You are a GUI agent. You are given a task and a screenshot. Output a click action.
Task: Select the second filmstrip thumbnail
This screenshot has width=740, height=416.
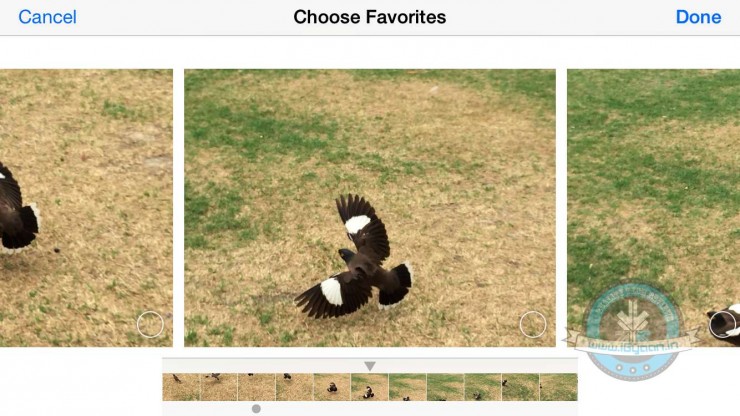click(219, 387)
